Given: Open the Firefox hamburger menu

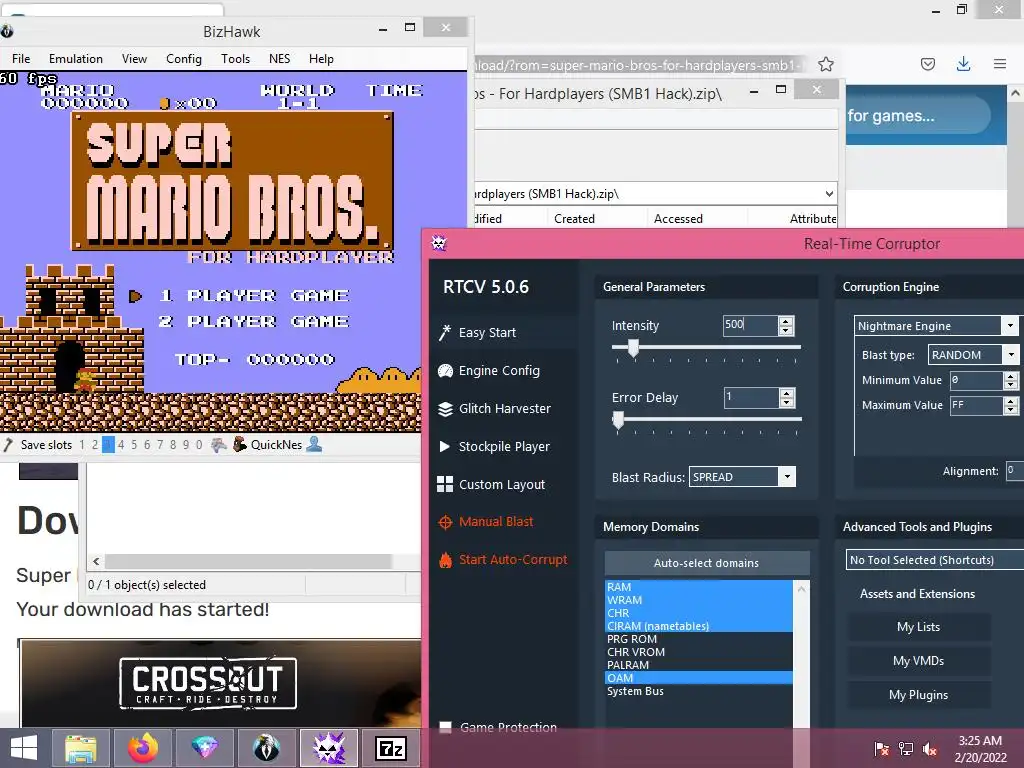Looking at the screenshot, I should click(x=1000, y=63).
